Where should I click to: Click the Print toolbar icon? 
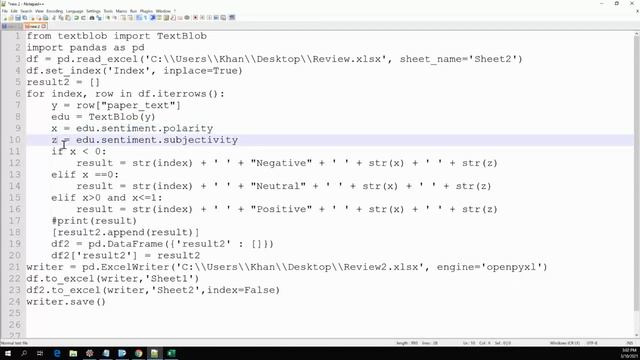point(46,18)
